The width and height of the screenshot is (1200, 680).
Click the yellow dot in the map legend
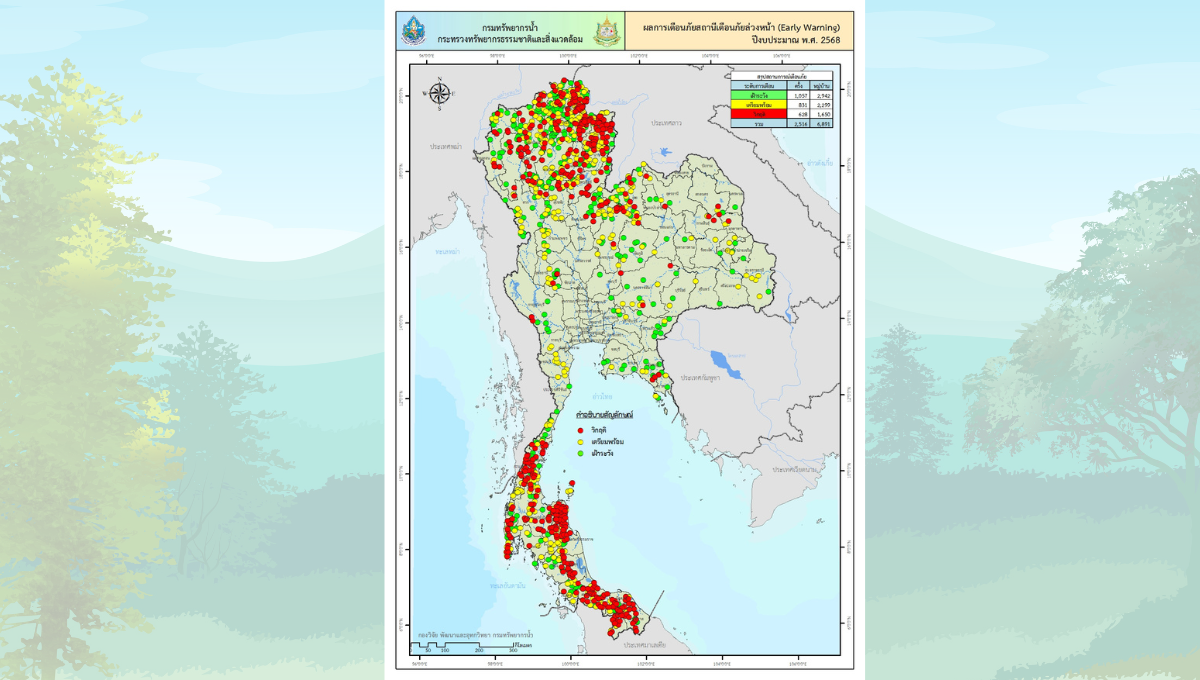581,441
